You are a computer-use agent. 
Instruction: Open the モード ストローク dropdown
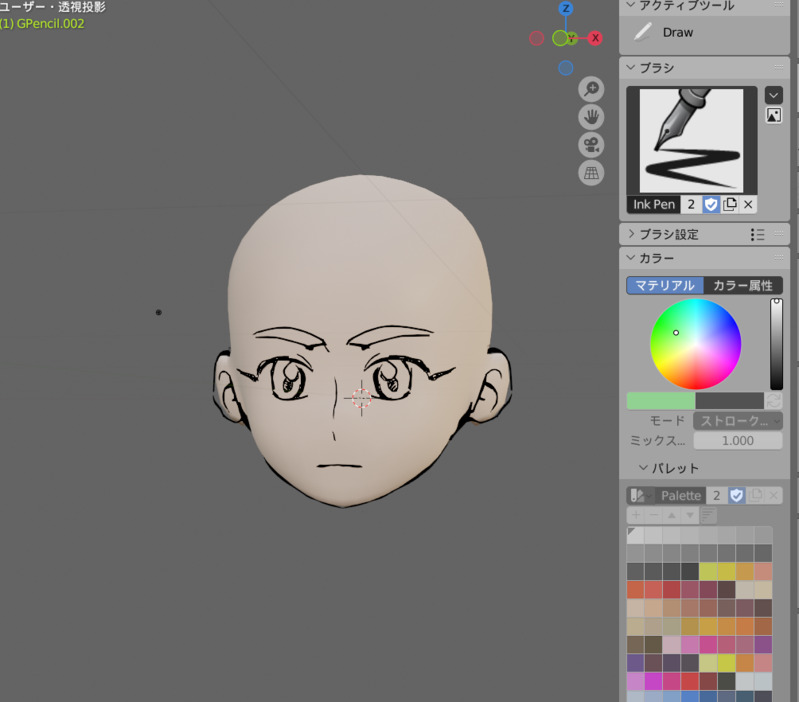[x=737, y=421]
